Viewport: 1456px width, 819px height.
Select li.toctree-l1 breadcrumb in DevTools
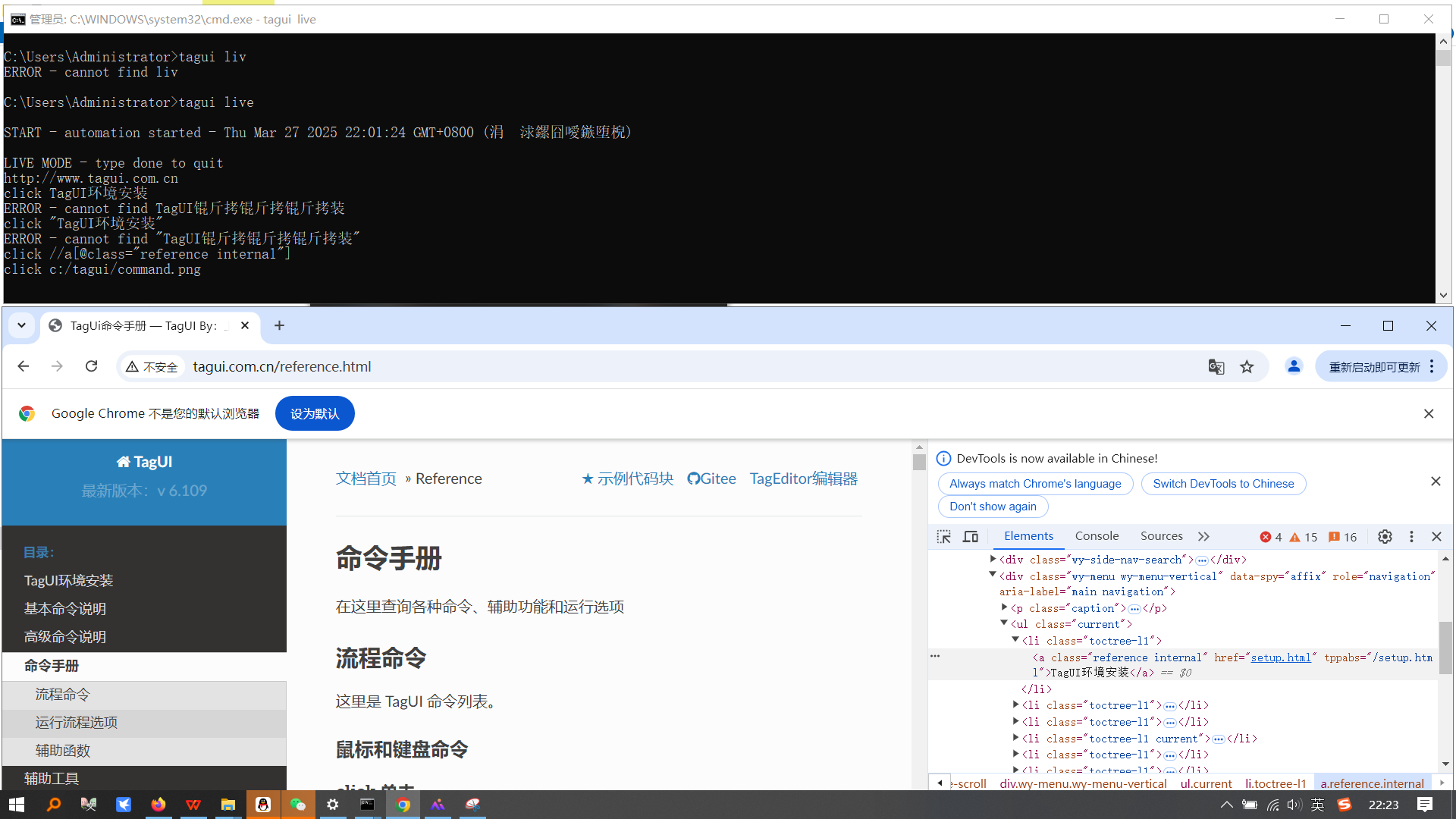coord(1276,783)
